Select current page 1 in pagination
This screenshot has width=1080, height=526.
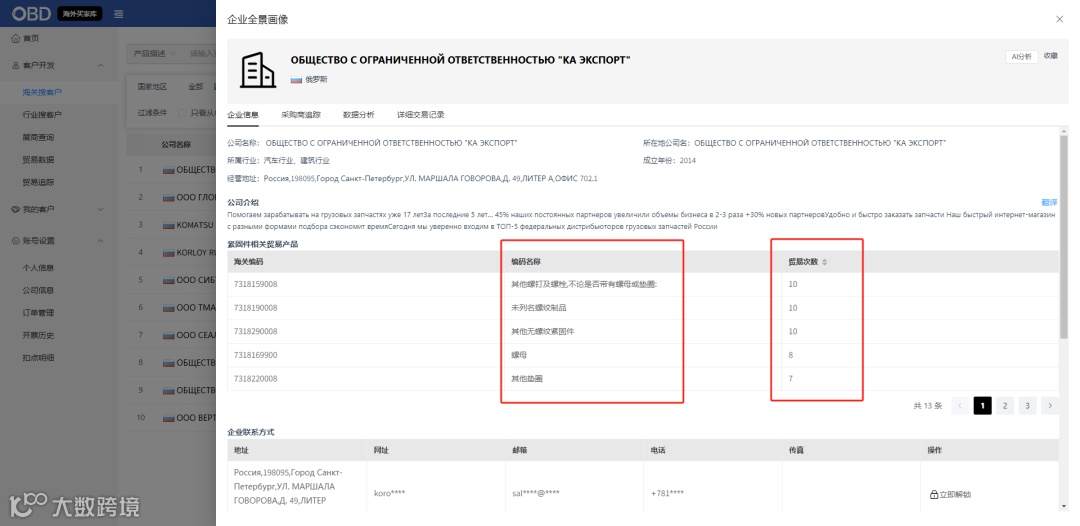point(982,406)
